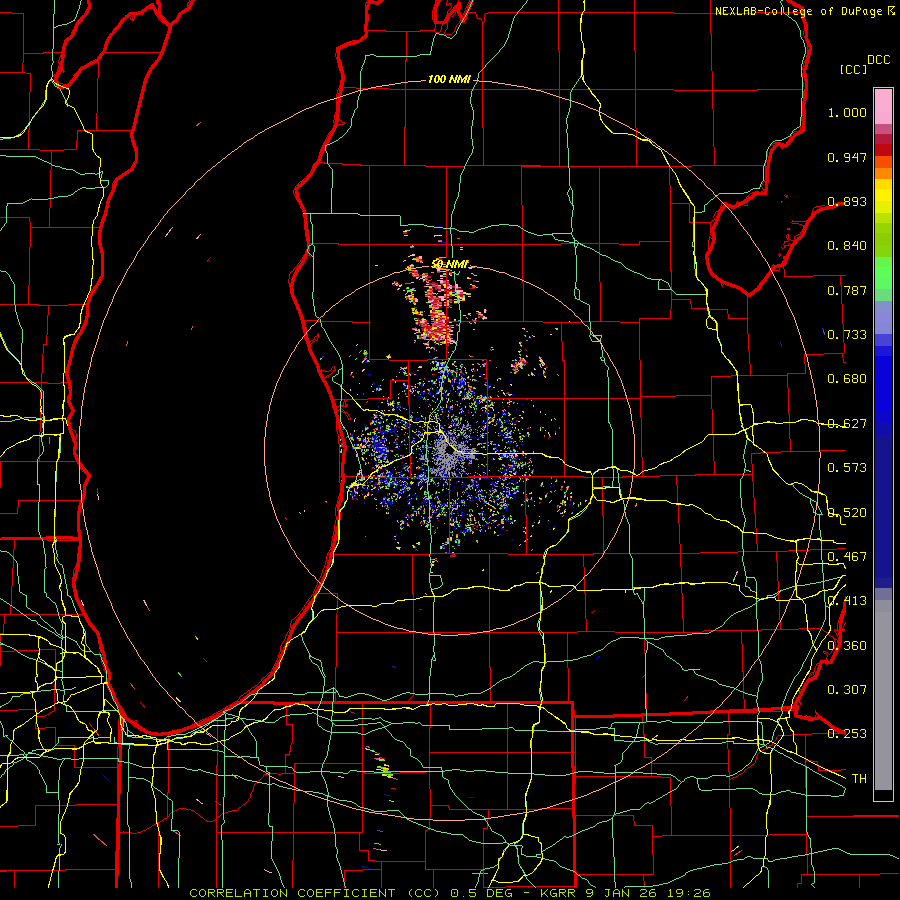Viewport: 900px width, 900px height.
Task: Click the 50 NMI range ring label
Action: 450,264
